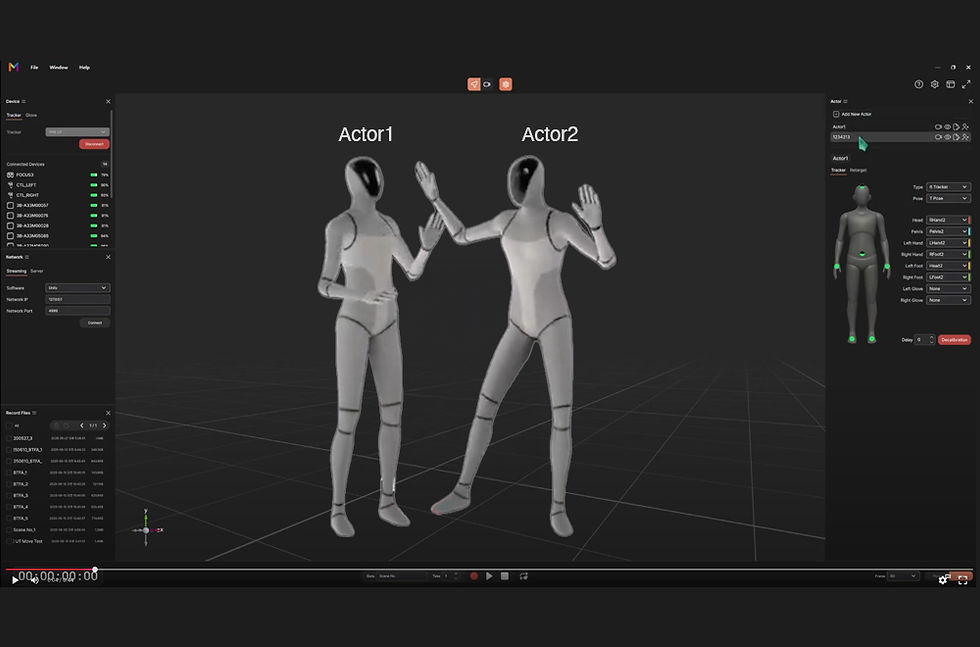Open the Pelvis tracker assignment dropdown
The image size is (980, 647).
947,231
